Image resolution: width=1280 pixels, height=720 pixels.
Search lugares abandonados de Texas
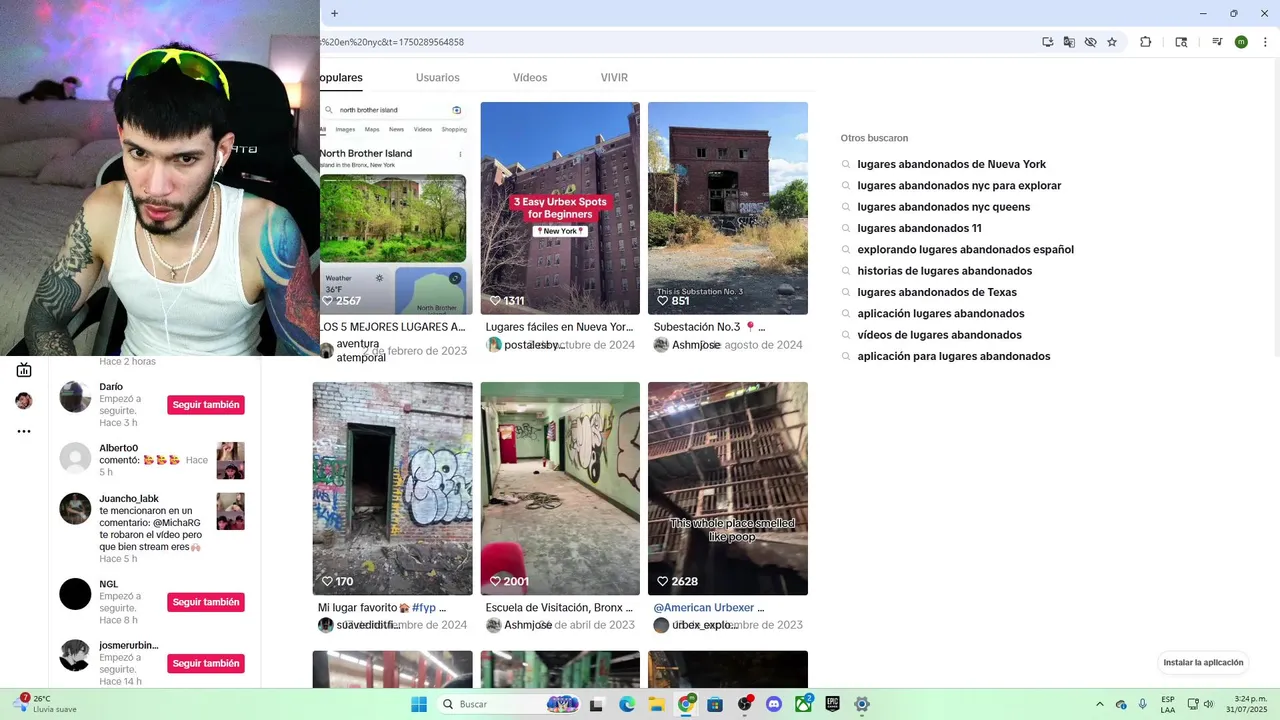pyautogui.click(x=937, y=292)
